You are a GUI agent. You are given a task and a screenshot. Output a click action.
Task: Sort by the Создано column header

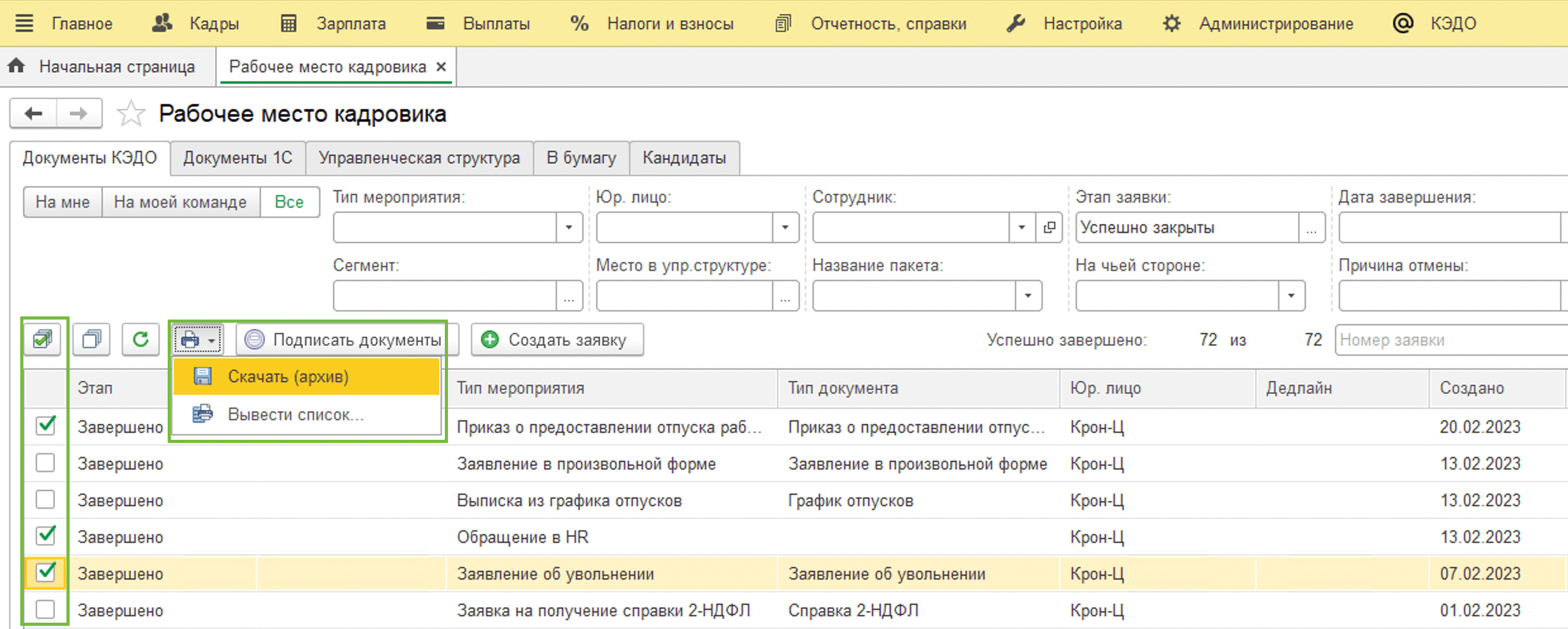tap(1497, 388)
